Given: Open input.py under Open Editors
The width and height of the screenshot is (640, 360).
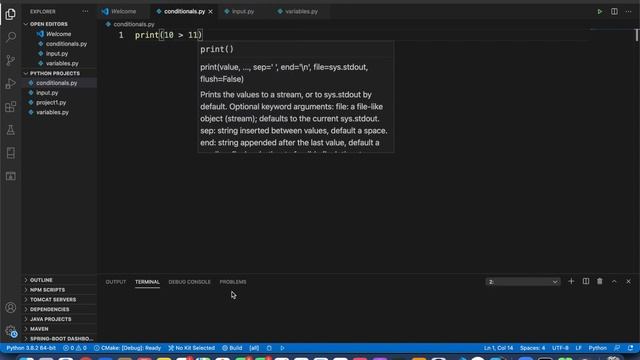Looking at the screenshot, I should pyautogui.click(x=57, y=53).
